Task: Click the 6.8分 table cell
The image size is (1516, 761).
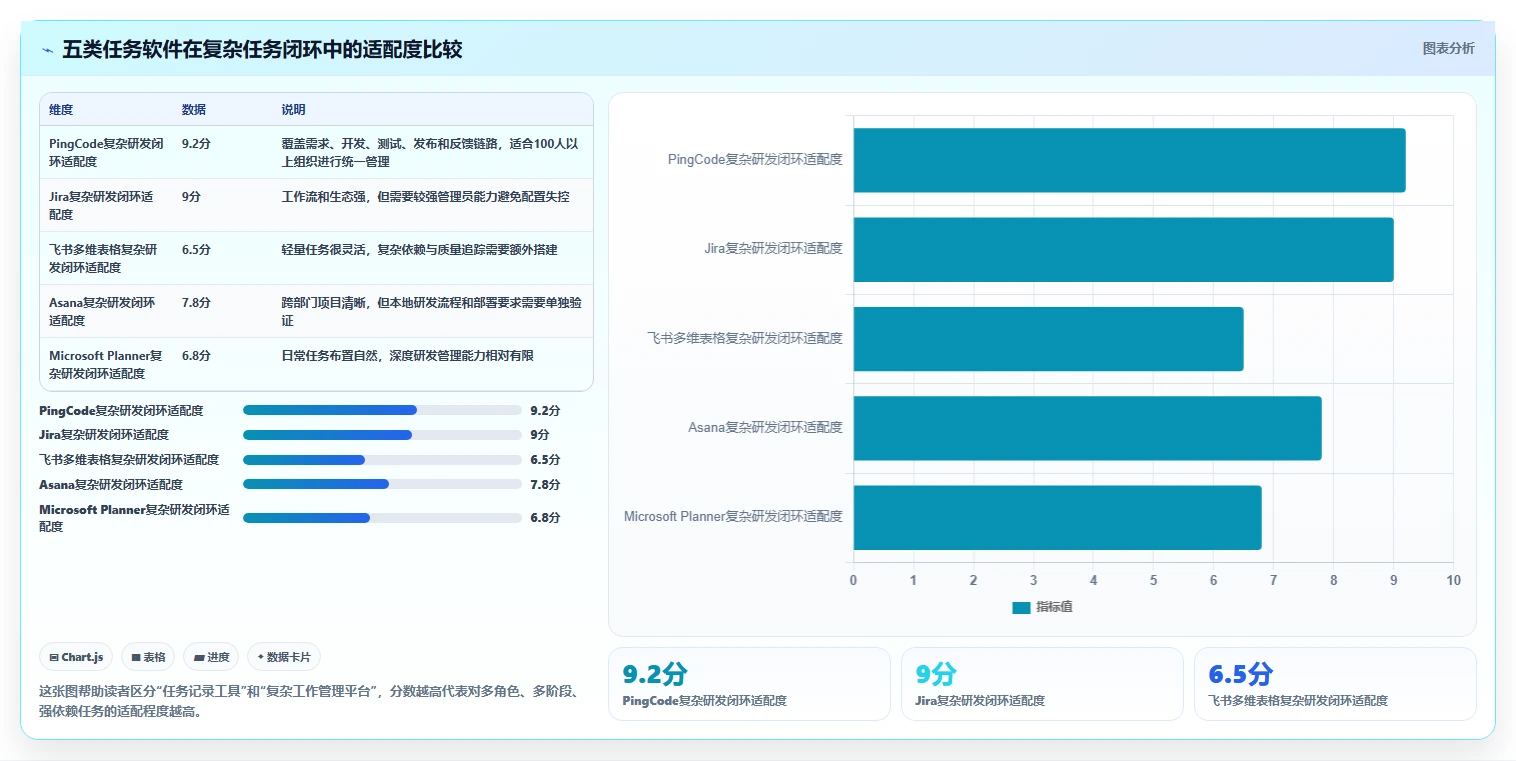Action: 196,356
